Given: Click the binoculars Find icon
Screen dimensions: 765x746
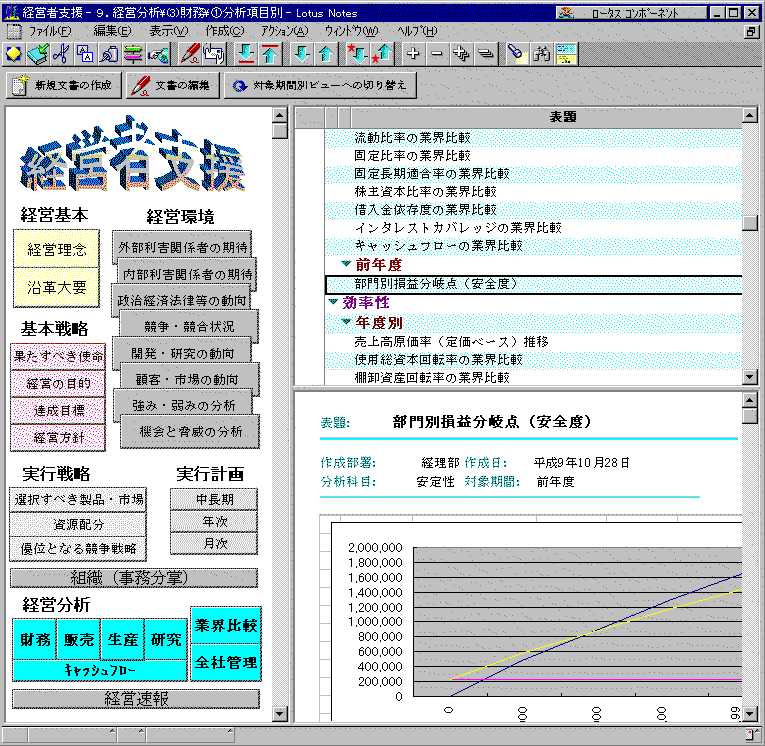Looking at the screenshot, I should tap(542, 53).
